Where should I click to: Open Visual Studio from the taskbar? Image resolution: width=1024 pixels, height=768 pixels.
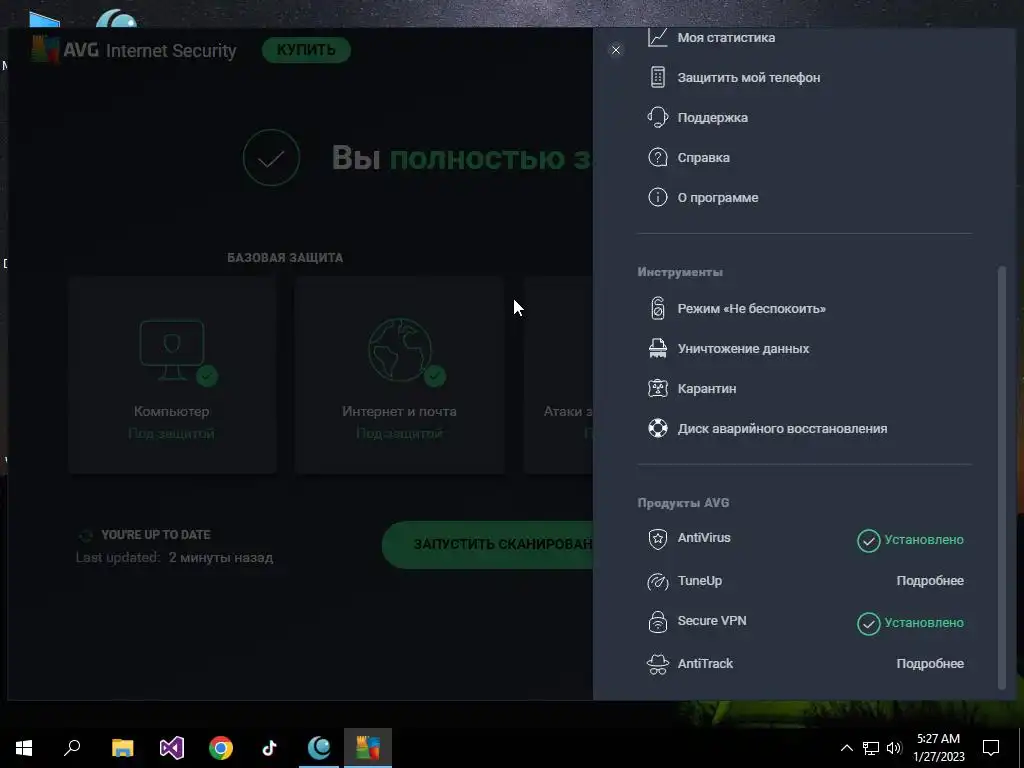(172, 748)
